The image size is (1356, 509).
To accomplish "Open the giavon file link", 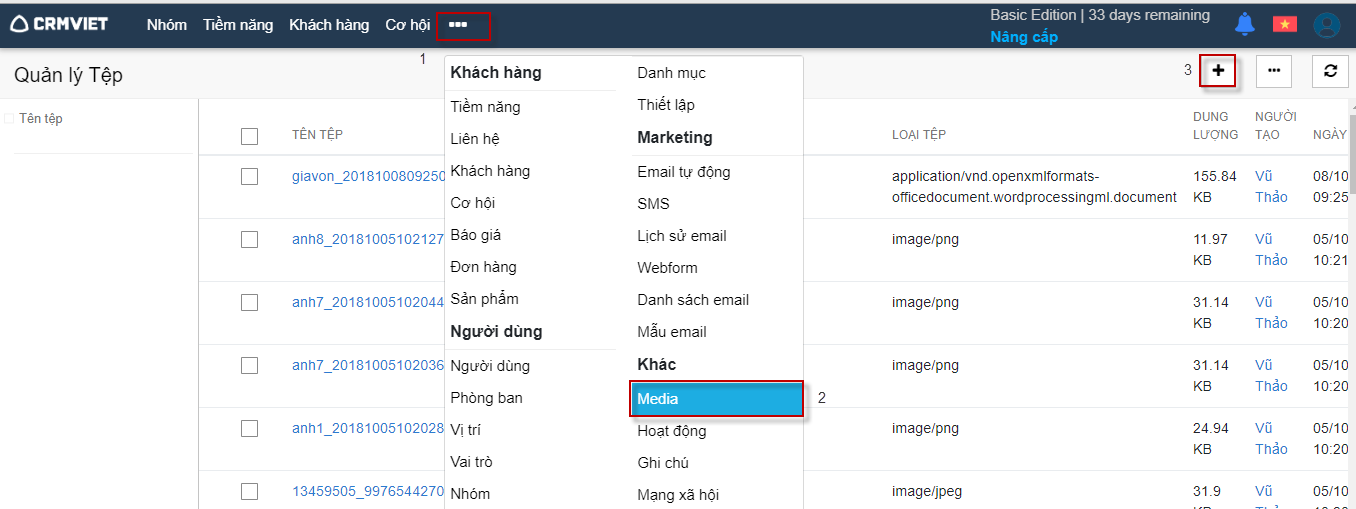I will (368, 176).
